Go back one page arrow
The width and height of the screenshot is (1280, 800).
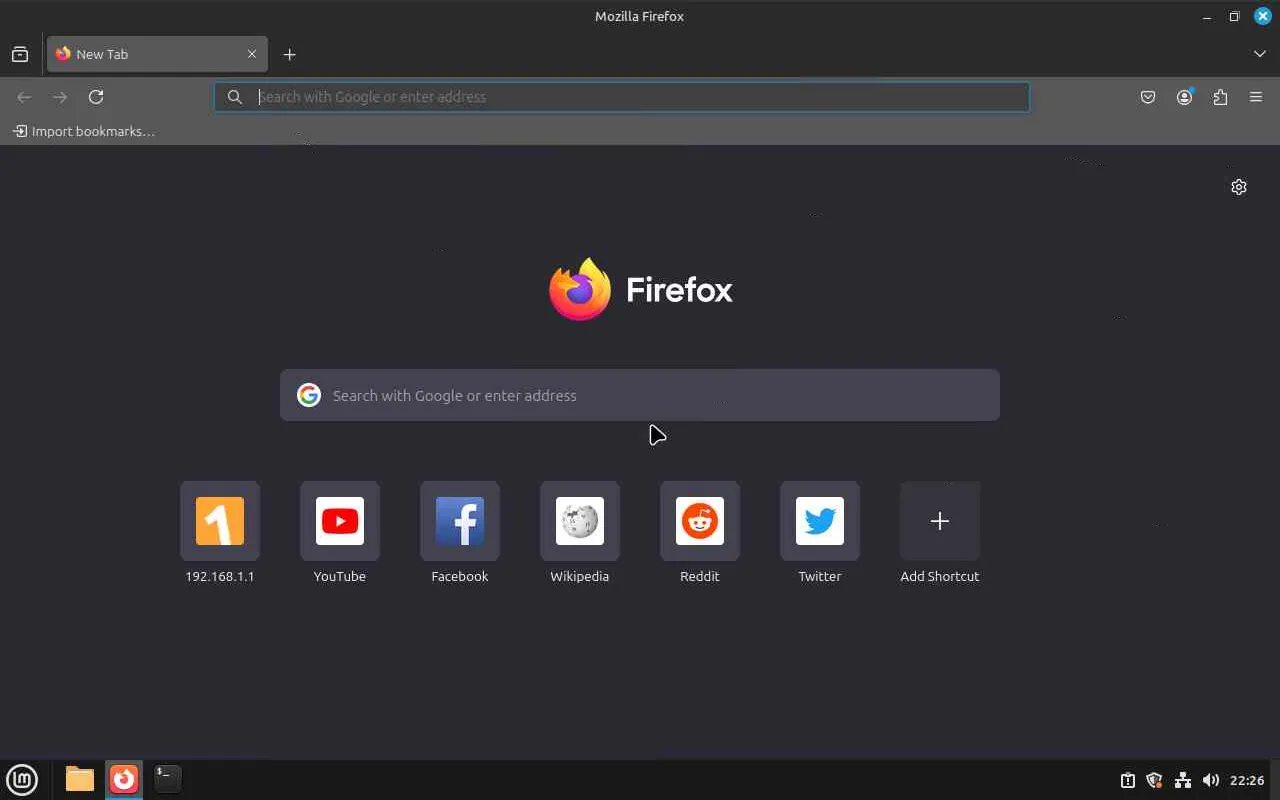[24, 97]
